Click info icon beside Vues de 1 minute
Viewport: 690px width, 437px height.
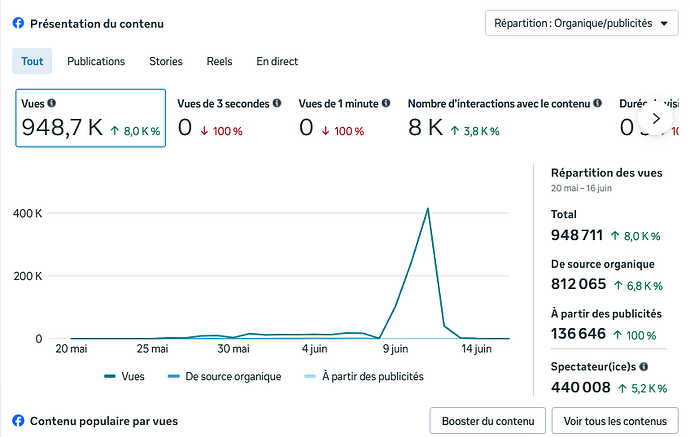(x=386, y=103)
